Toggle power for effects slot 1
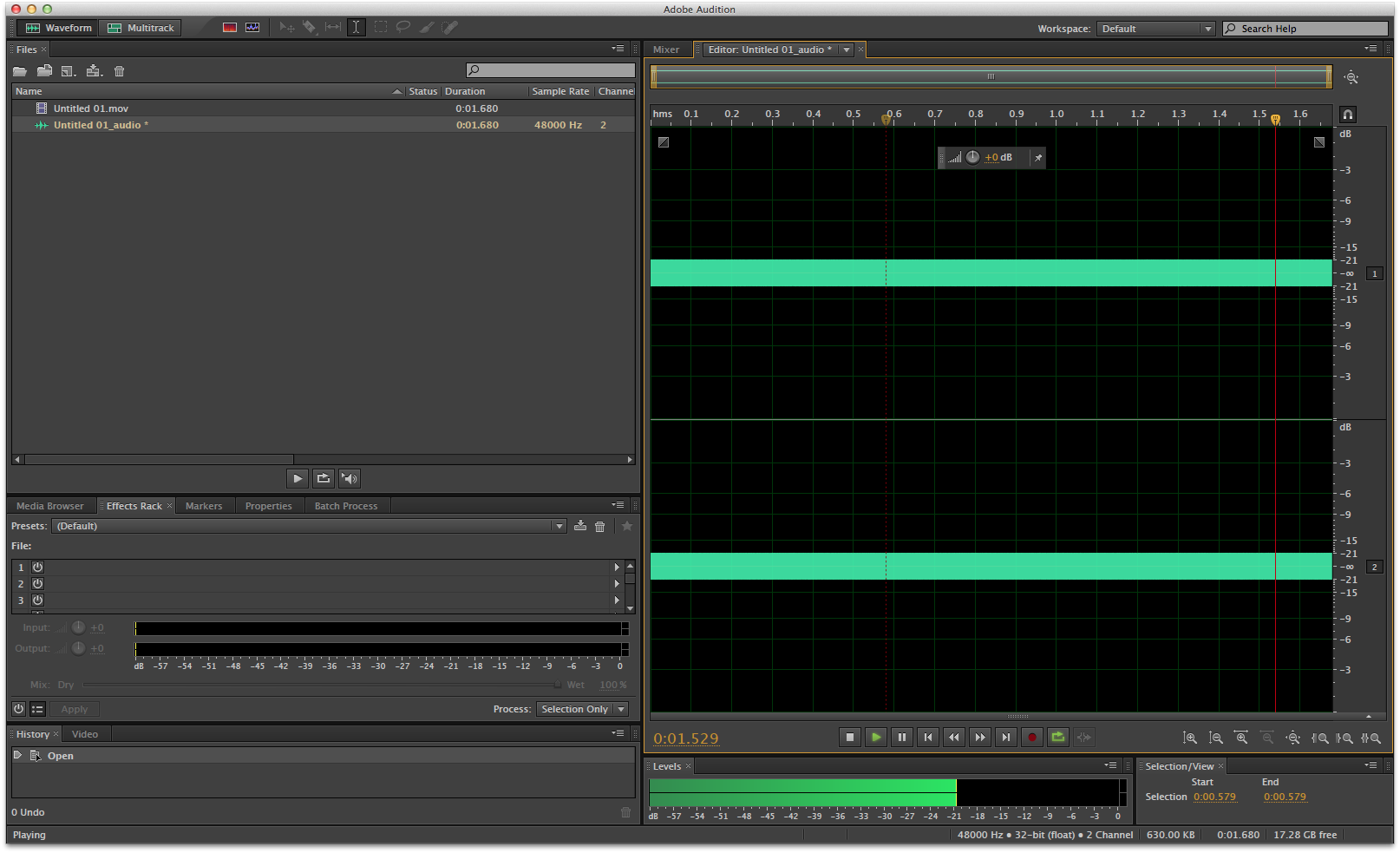Viewport: 1400px width, 853px height. 38,567
